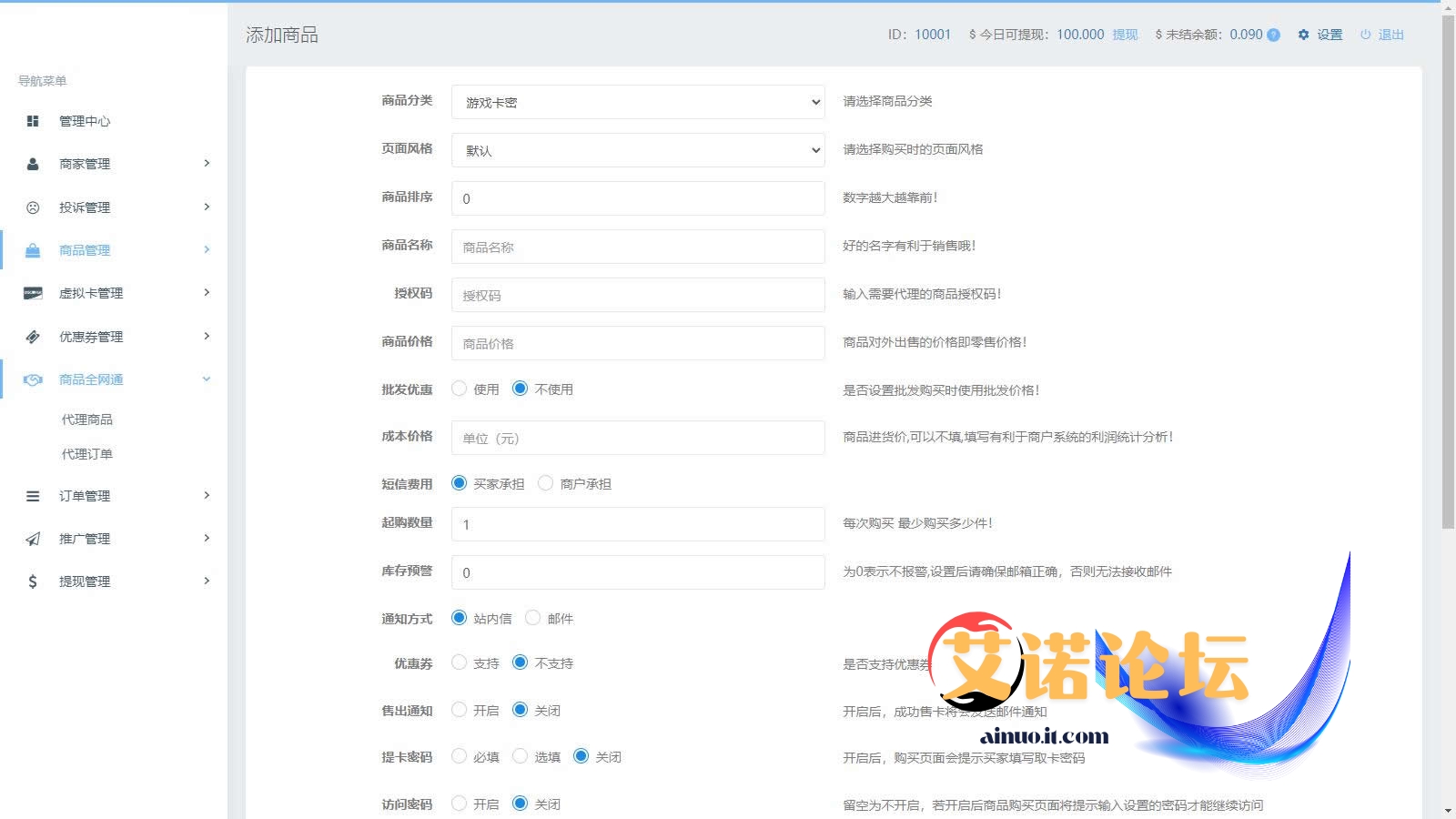The image size is (1456, 819).
Task: Select 使用 for 批发优惠
Action: coord(460,389)
